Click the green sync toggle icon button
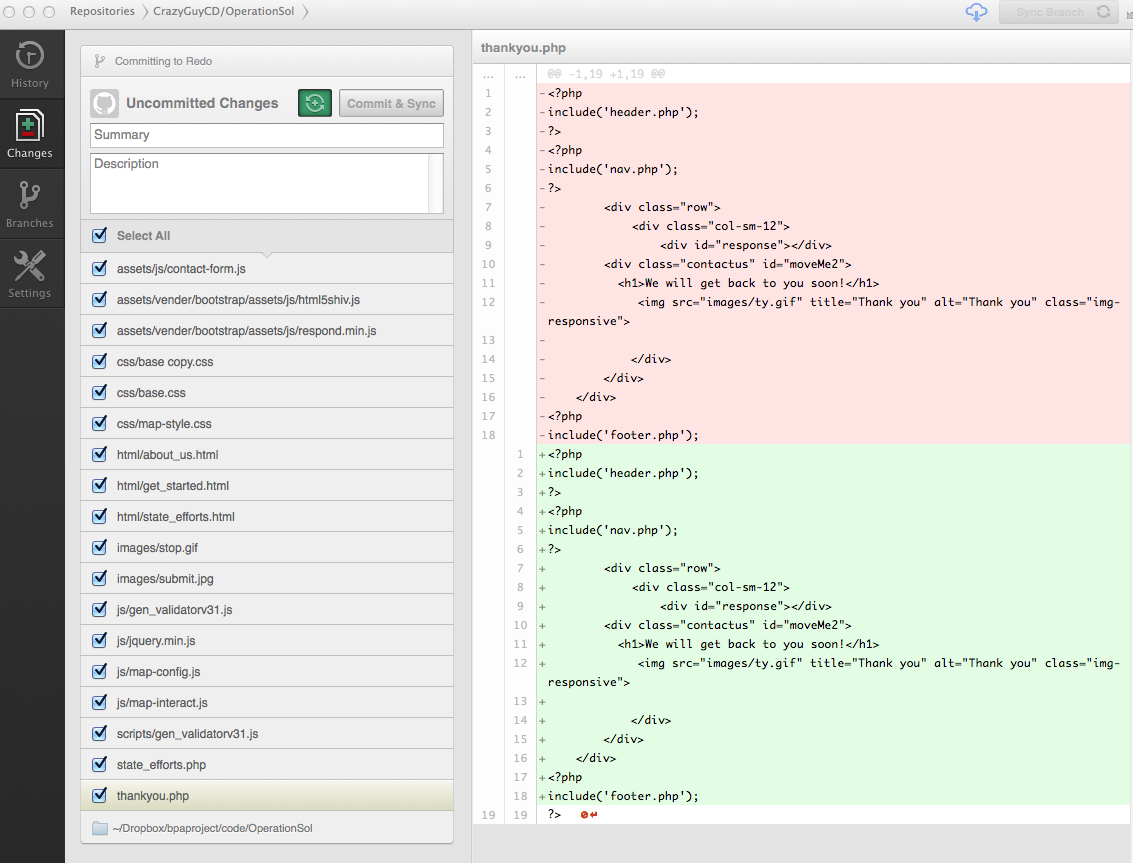Screen dimensions: 1133x863 click(315, 103)
